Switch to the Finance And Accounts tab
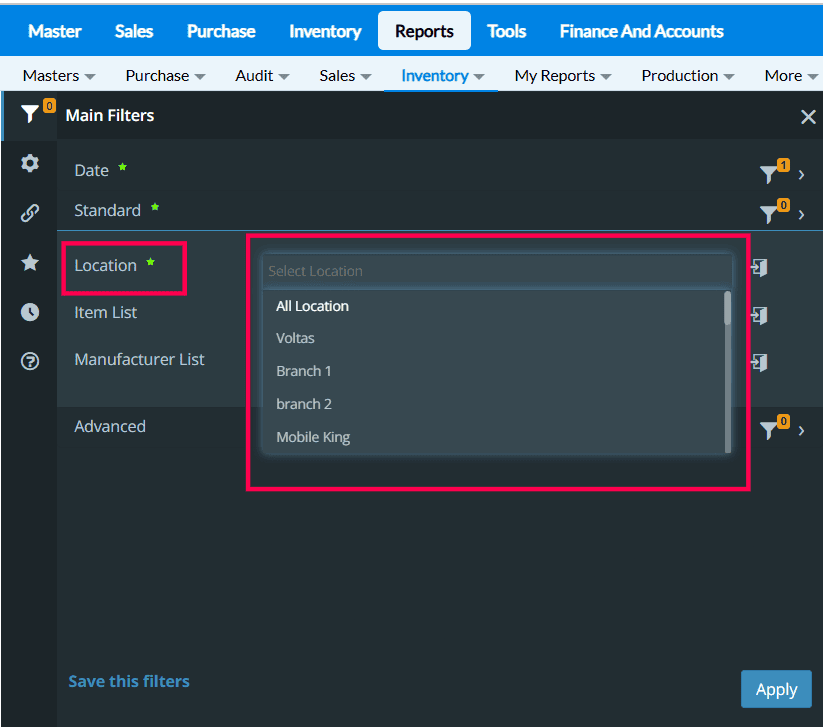Viewport: 823px width, 727px height. coord(641,31)
